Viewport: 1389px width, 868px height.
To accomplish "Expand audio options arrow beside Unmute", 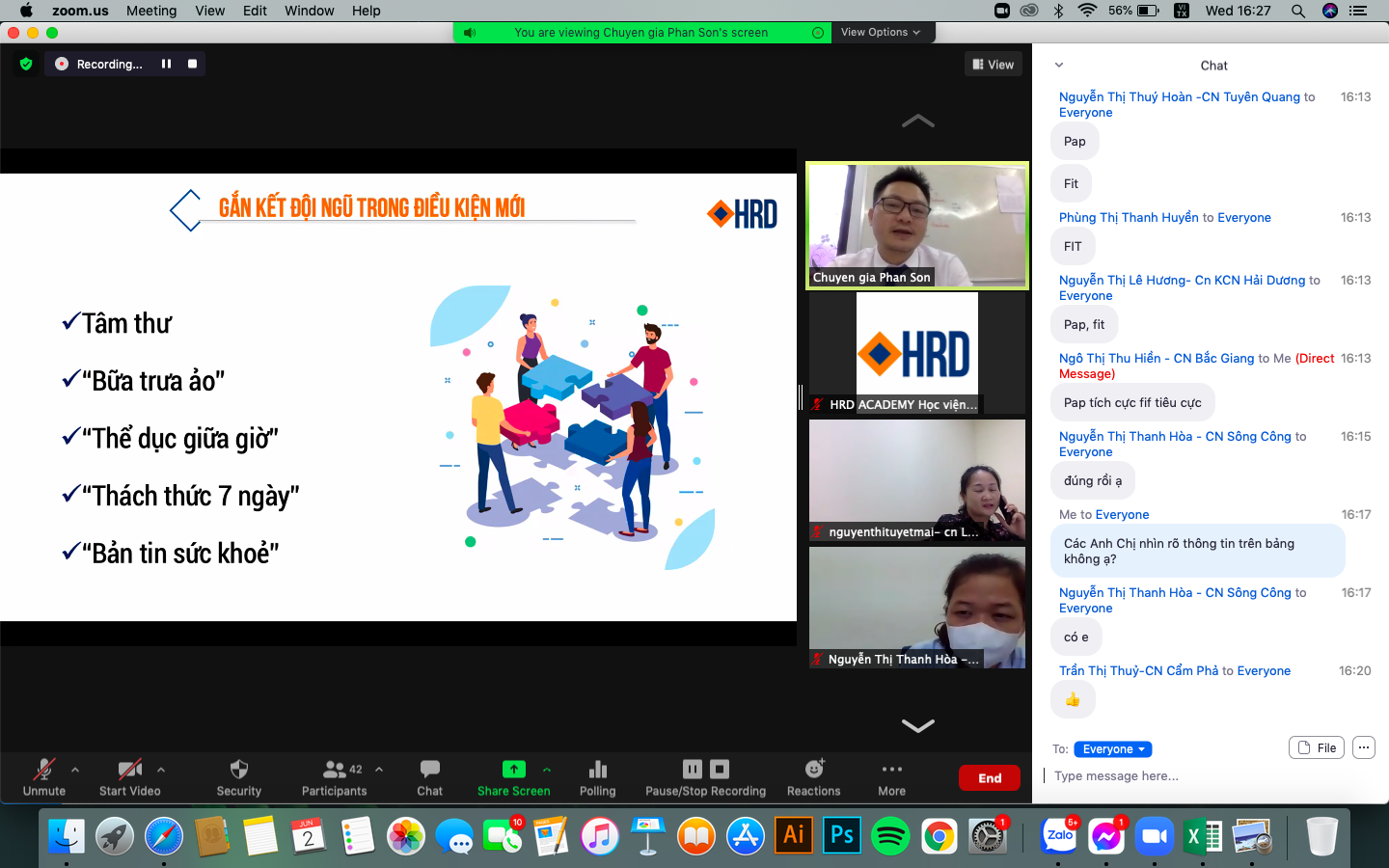I will point(75,770).
